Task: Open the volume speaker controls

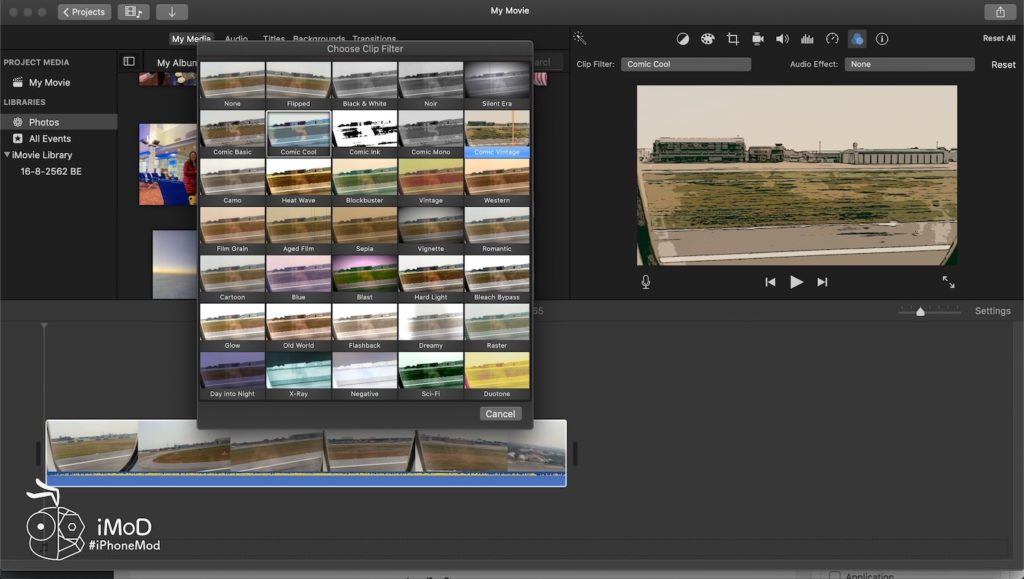Action: (x=782, y=39)
